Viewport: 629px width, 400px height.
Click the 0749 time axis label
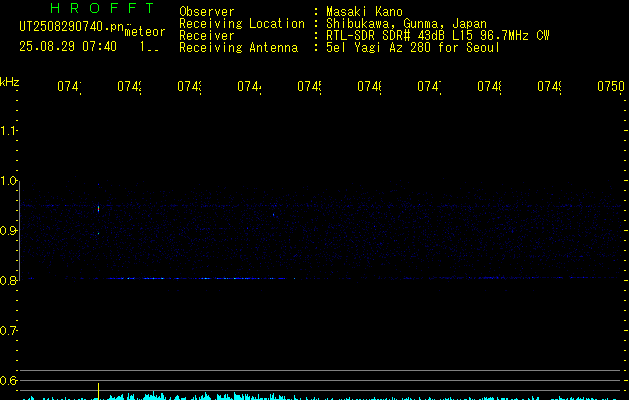[x=549, y=86]
